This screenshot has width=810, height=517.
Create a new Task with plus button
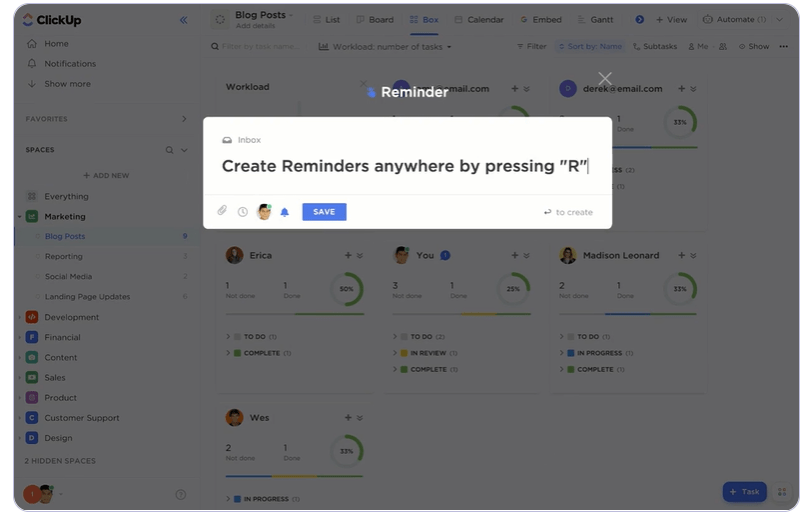coord(744,492)
